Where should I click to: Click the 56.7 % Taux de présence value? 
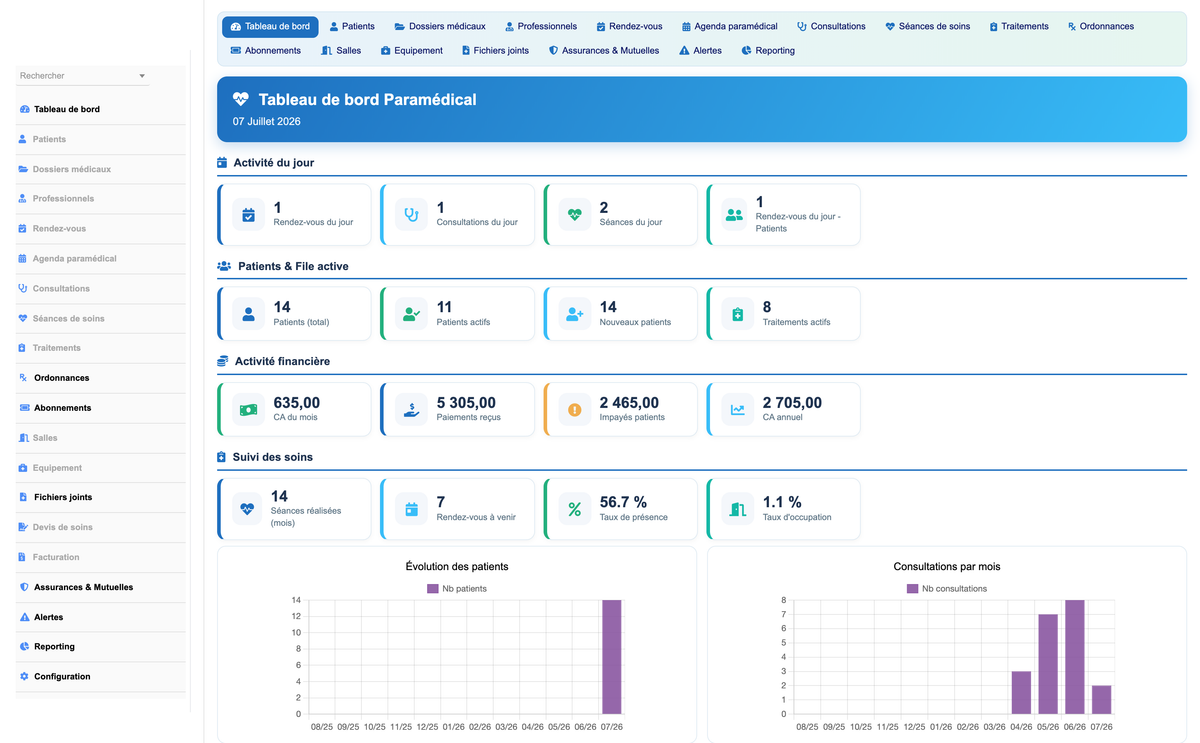pos(623,502)
